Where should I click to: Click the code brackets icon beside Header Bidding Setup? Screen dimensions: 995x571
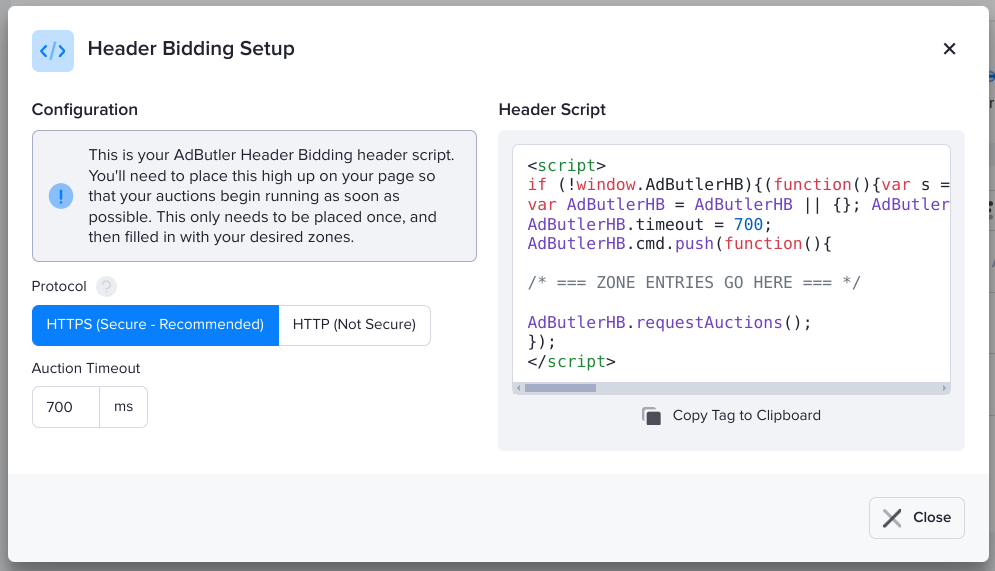[x=53, y=51]
